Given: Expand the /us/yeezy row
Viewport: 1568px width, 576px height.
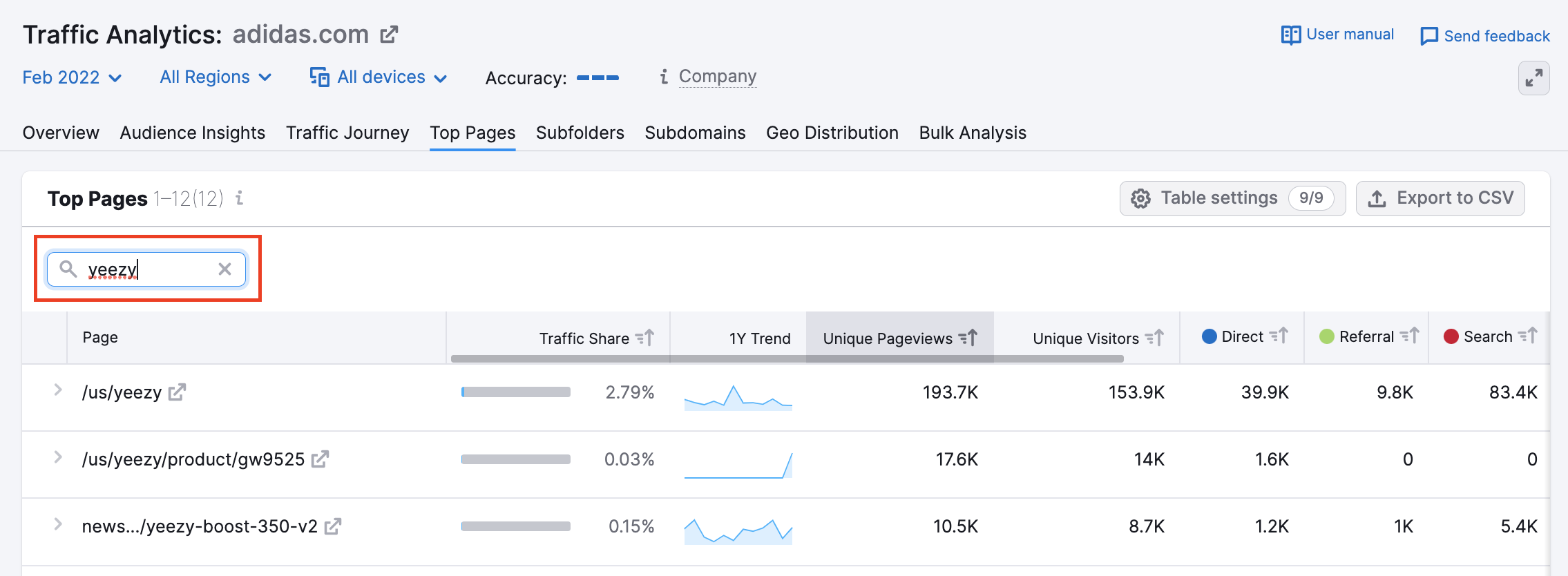Looking at the screenshot, I should coord(58,390).
